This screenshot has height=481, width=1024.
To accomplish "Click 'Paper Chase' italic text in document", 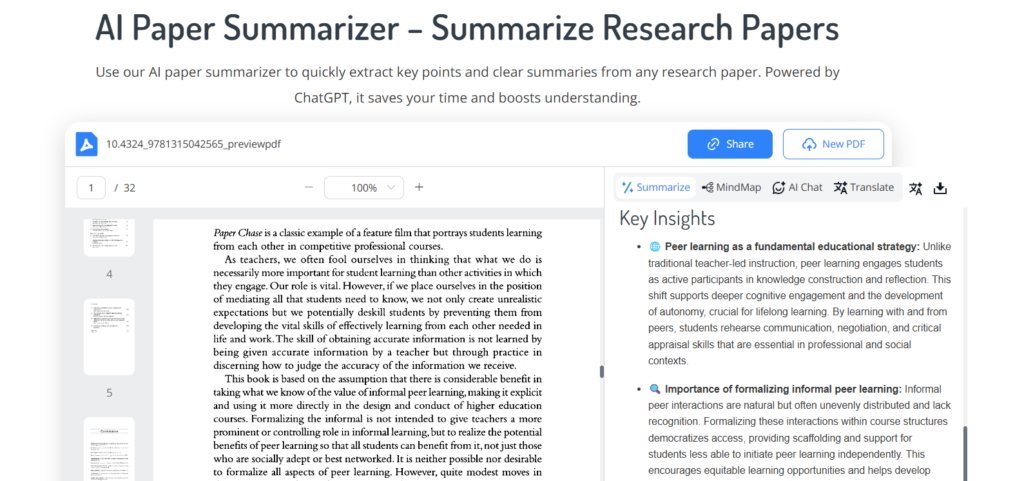I will pos(238,233).
